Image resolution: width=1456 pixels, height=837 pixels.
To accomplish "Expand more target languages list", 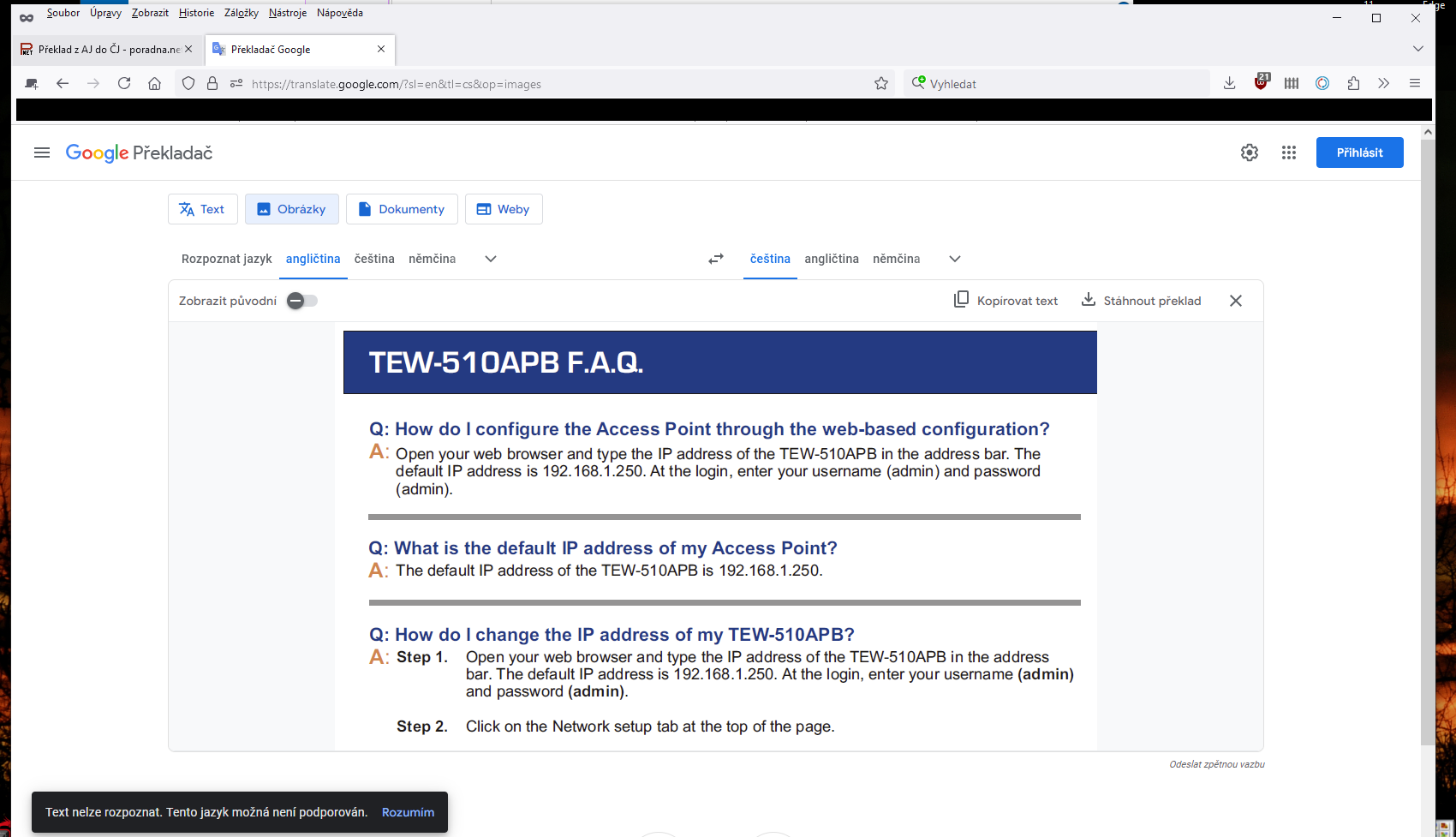I will click(955, 259).
